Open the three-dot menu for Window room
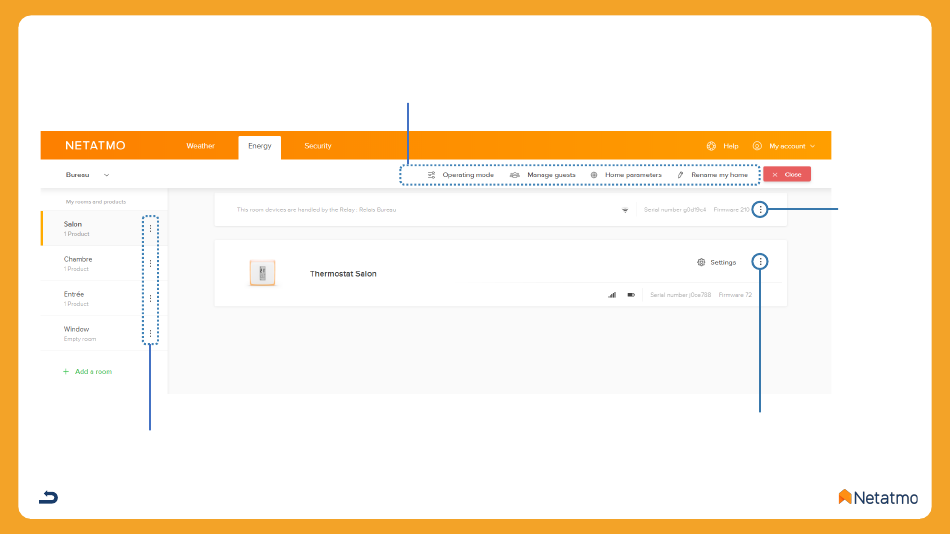This screenshot has width=950, height=534. [150, 333]
